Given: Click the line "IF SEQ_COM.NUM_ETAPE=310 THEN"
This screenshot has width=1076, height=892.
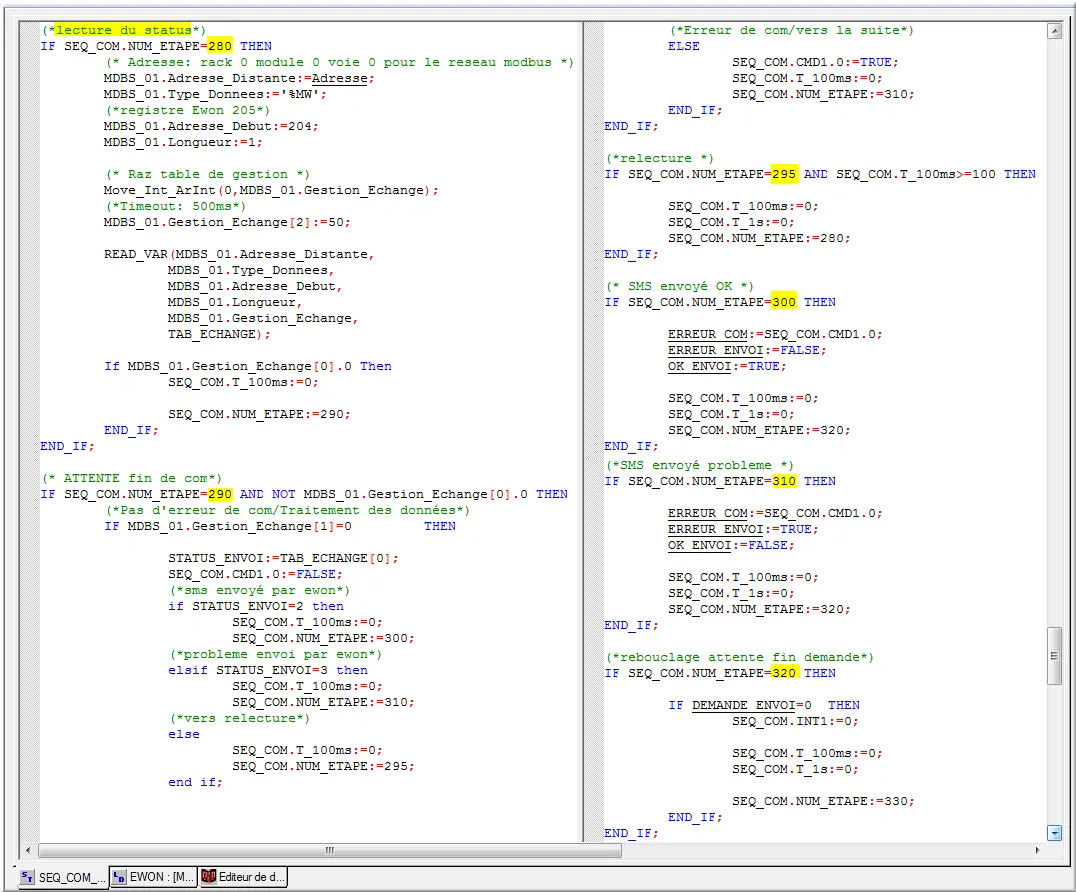Looking at the screenshot, I should [720, 481].
